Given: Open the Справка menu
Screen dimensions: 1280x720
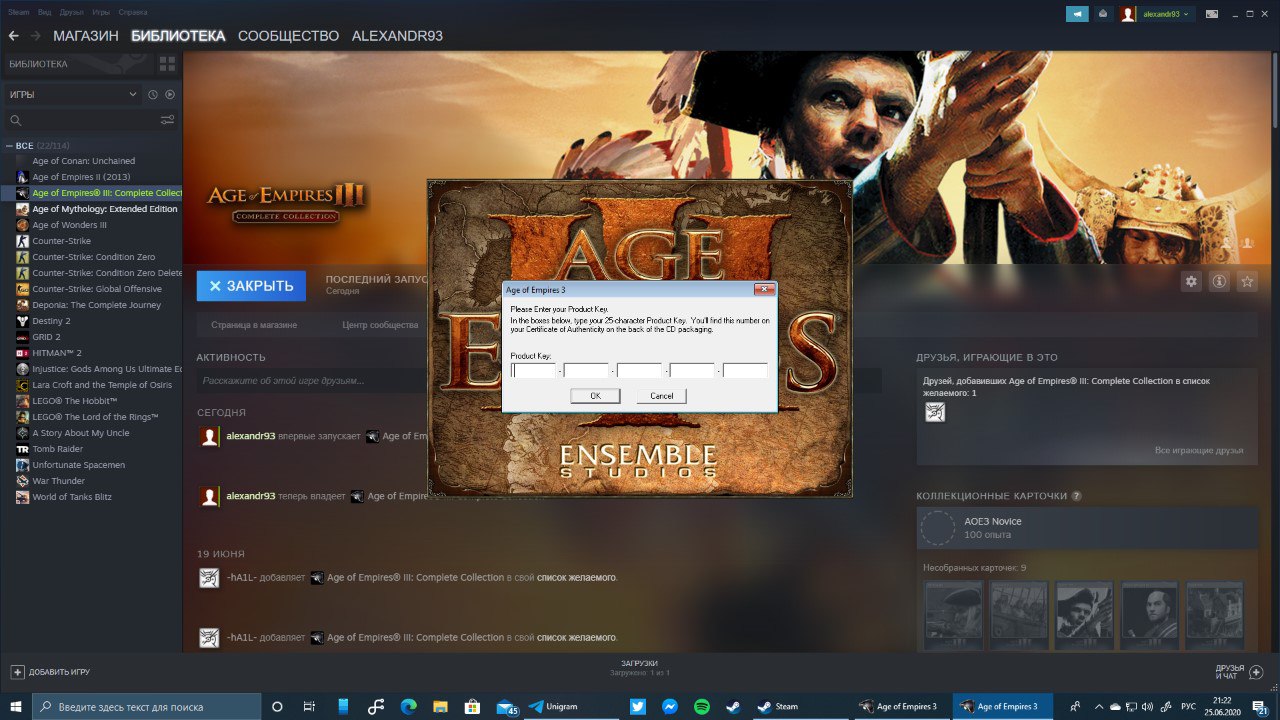Looking at the screenshot, I should pyautogui.click(x=132, y=12).
